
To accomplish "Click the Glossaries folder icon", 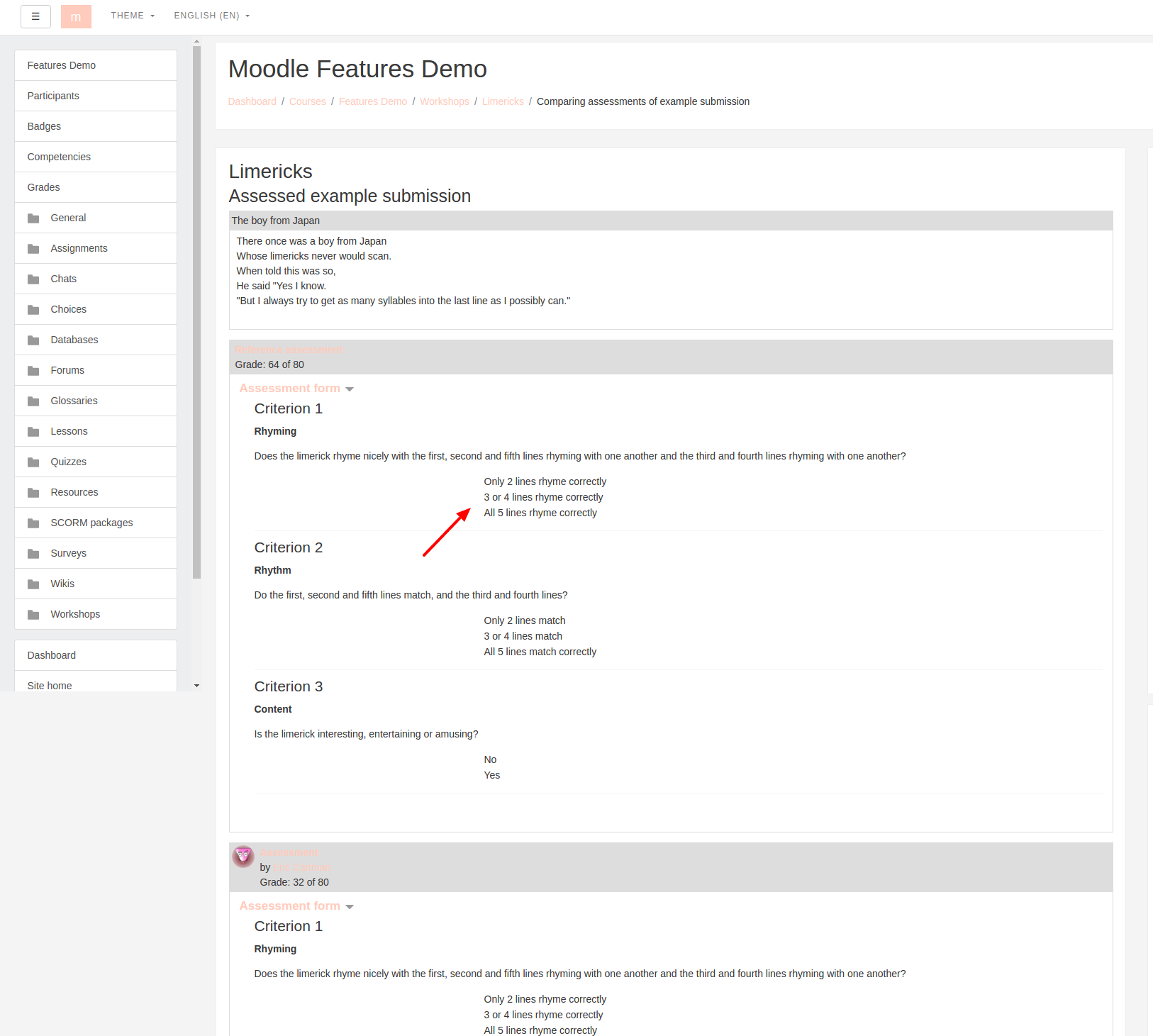I will [33, 401].
